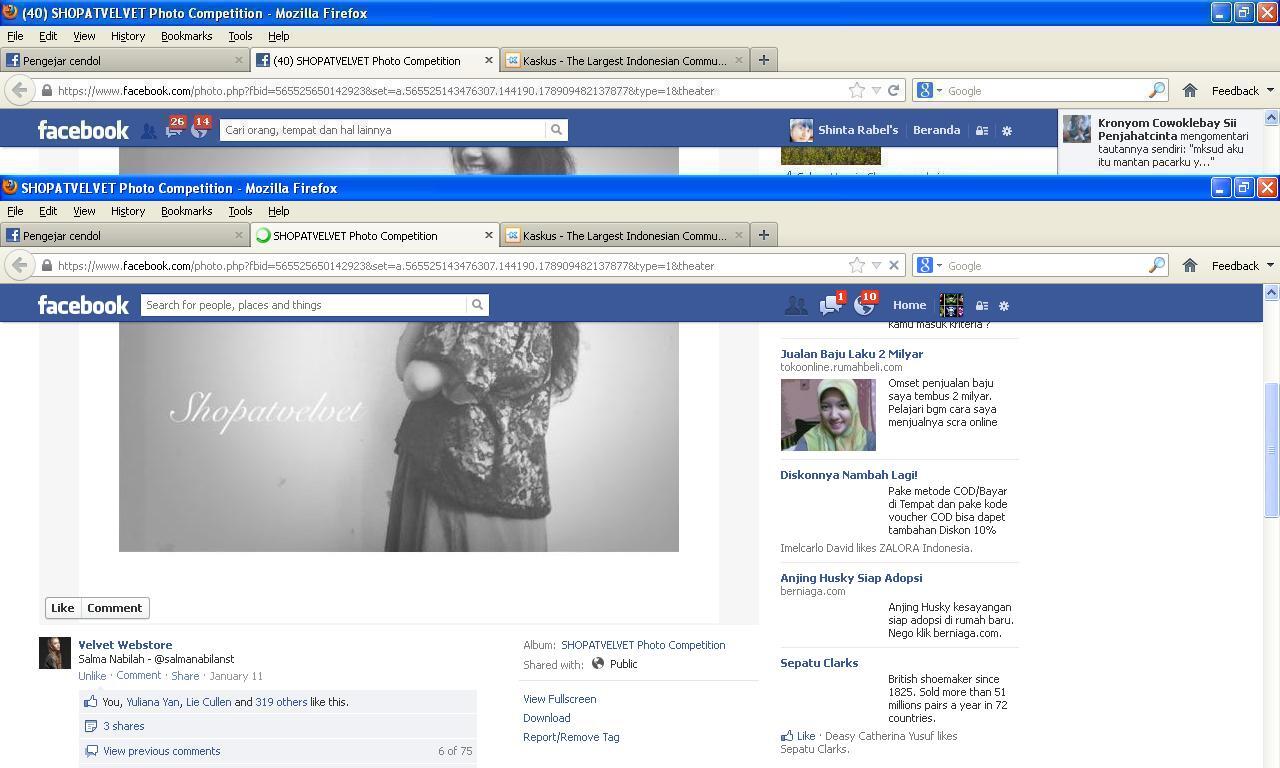Click Report/Remove Tag link
1280x768 pixels.
571,737
